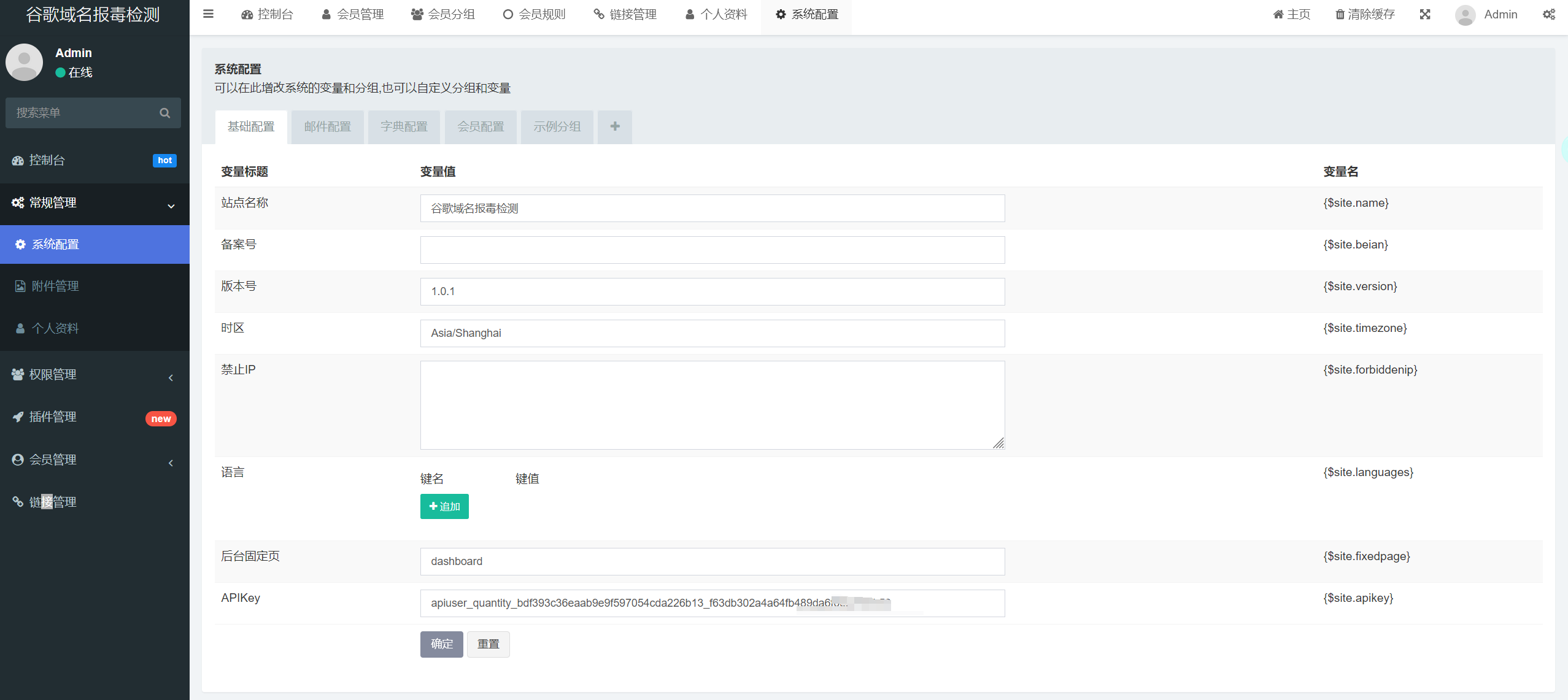Click the green 追加 button
This screenshot has height=700, width=1568.
tap(444, 507)
